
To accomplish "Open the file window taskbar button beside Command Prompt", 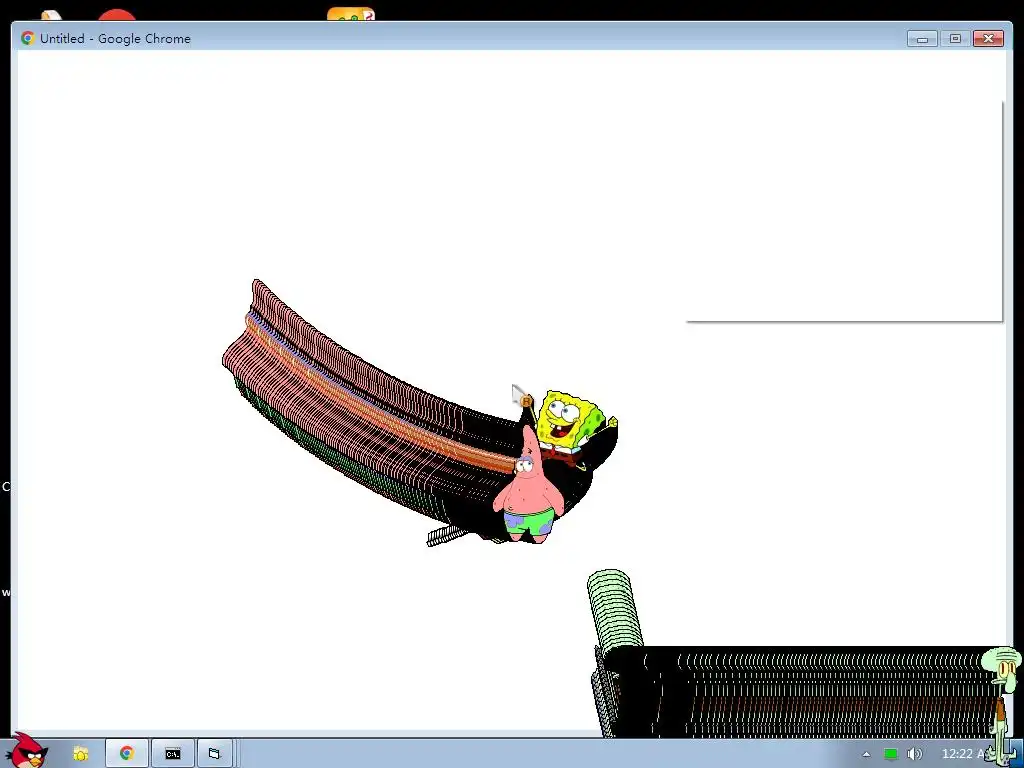I will pyautogui.click(x=215, y=754).
